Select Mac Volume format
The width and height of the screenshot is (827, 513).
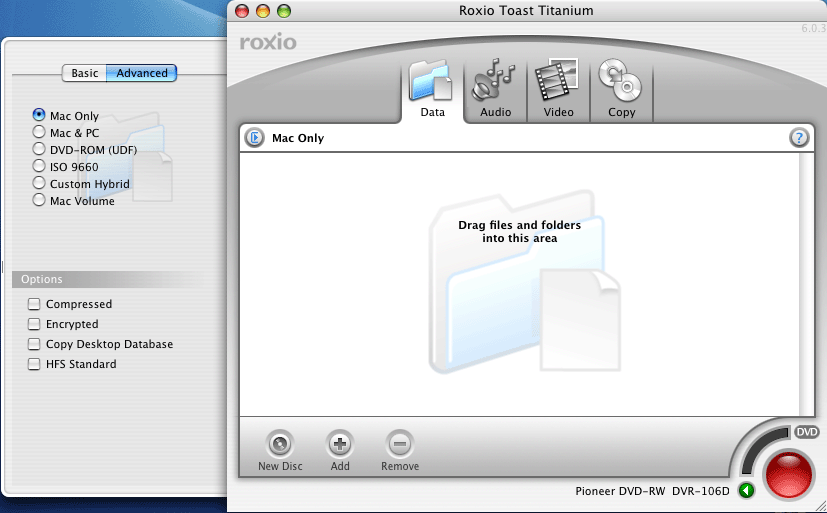(x=73, y=200)
